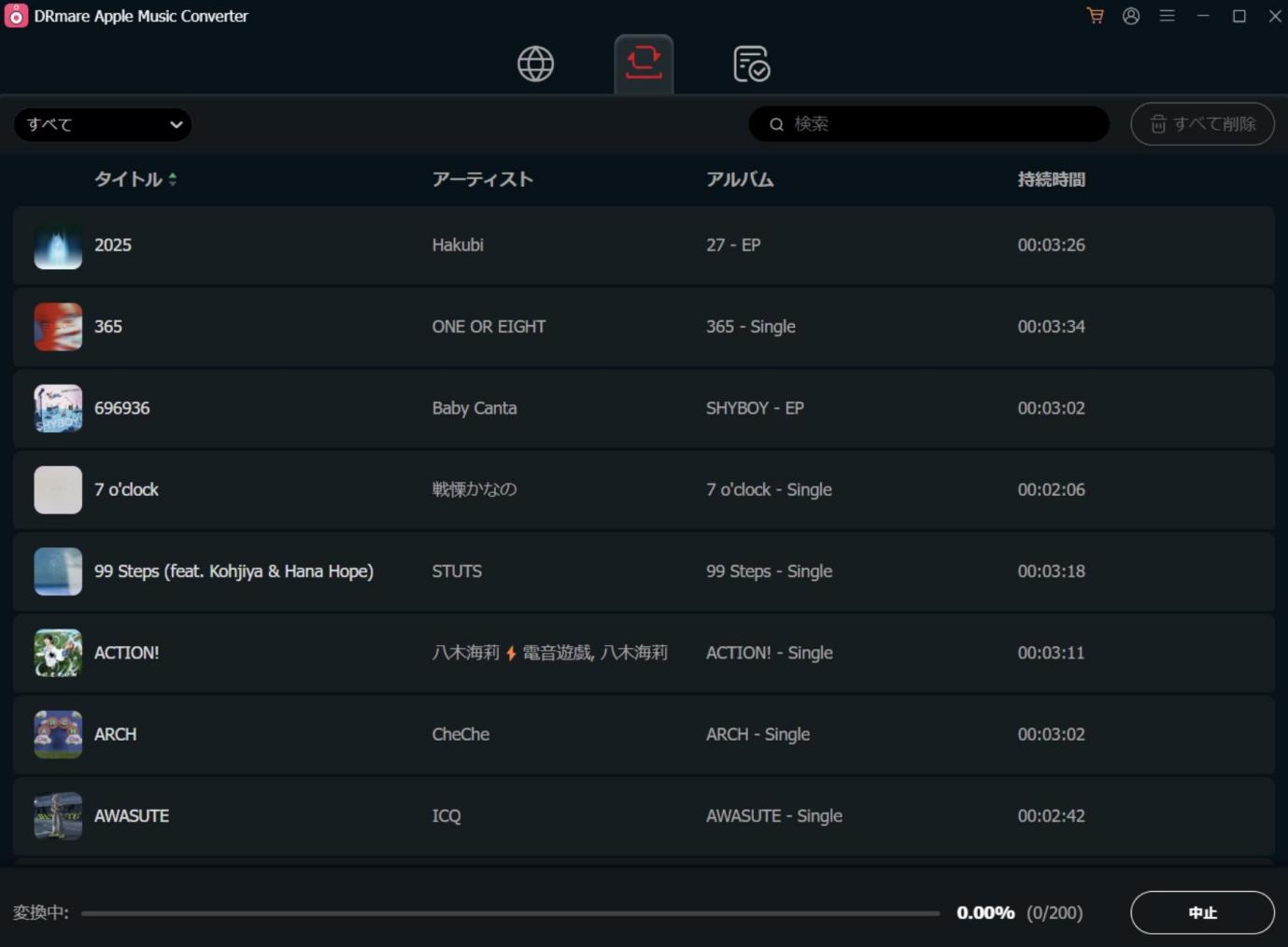Select the 2025 album thumbnail
The image size is (1288, 947).
[x=58, y=246]
